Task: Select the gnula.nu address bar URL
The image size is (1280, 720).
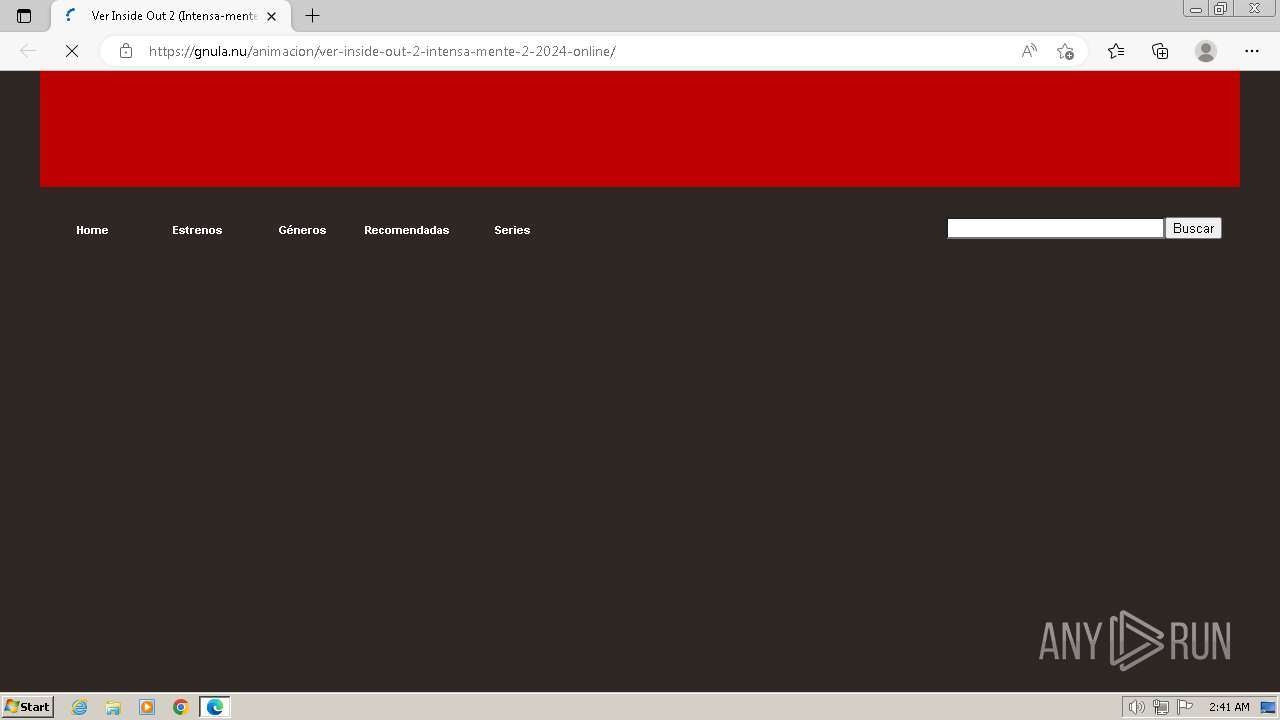Action: coord(382,51)
